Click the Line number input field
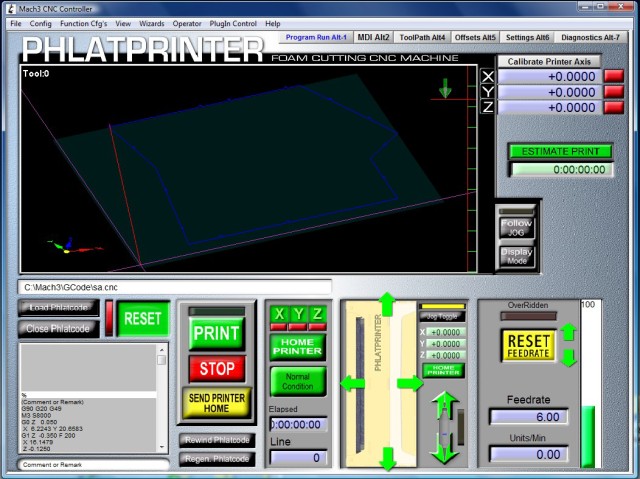Image resolution: width=640 pixels, height=479 pixels. [x=297, y=457]
